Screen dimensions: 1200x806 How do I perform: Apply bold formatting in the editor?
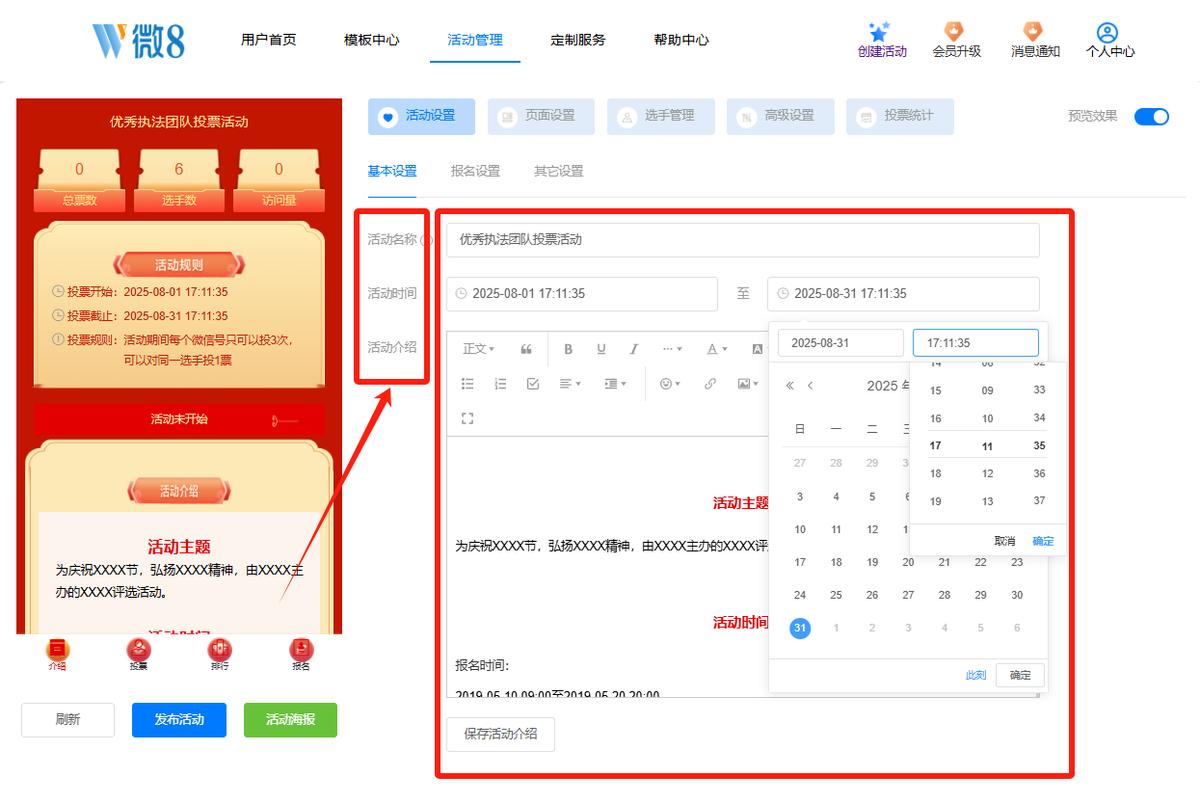(568, 349)
